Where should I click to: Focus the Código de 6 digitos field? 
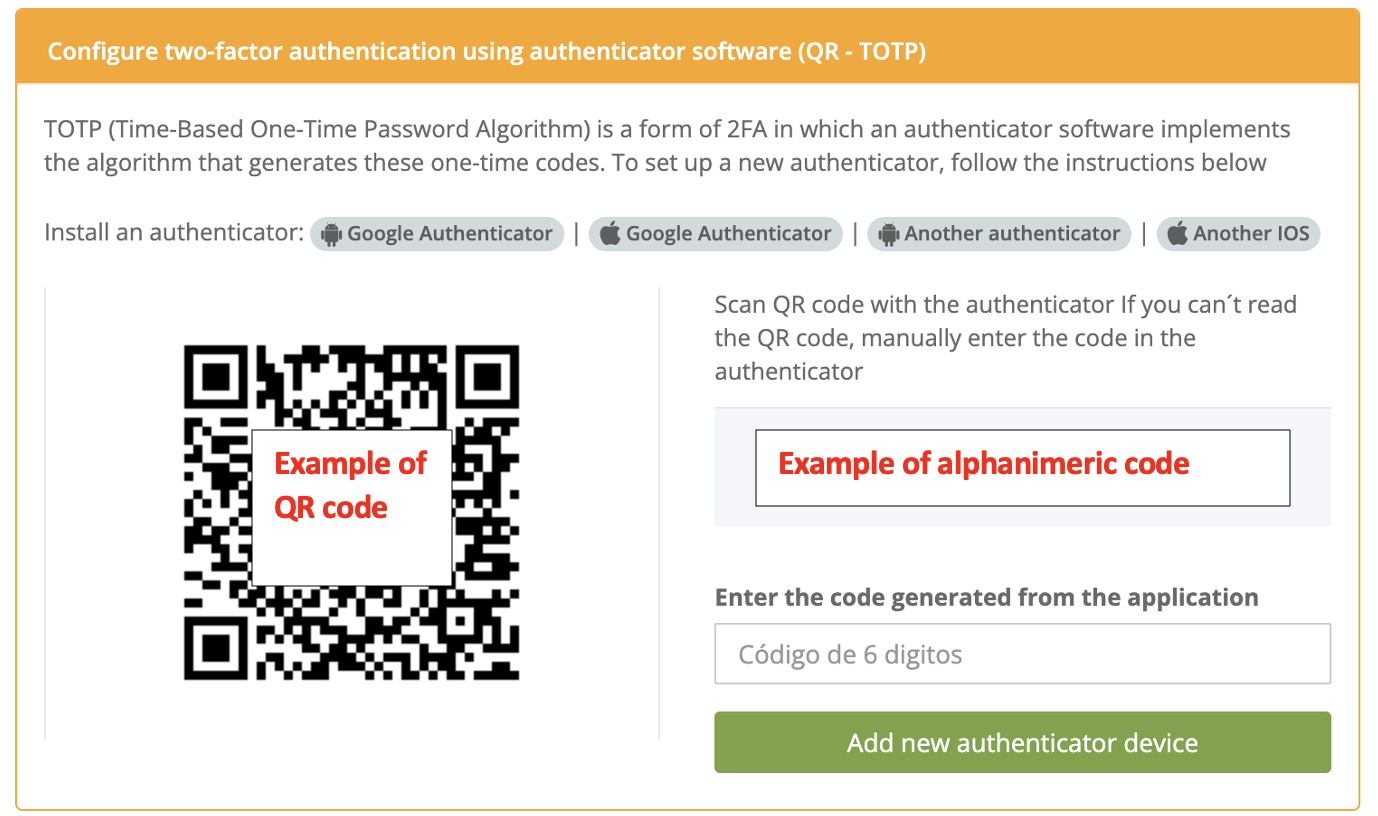(1022, 655)
